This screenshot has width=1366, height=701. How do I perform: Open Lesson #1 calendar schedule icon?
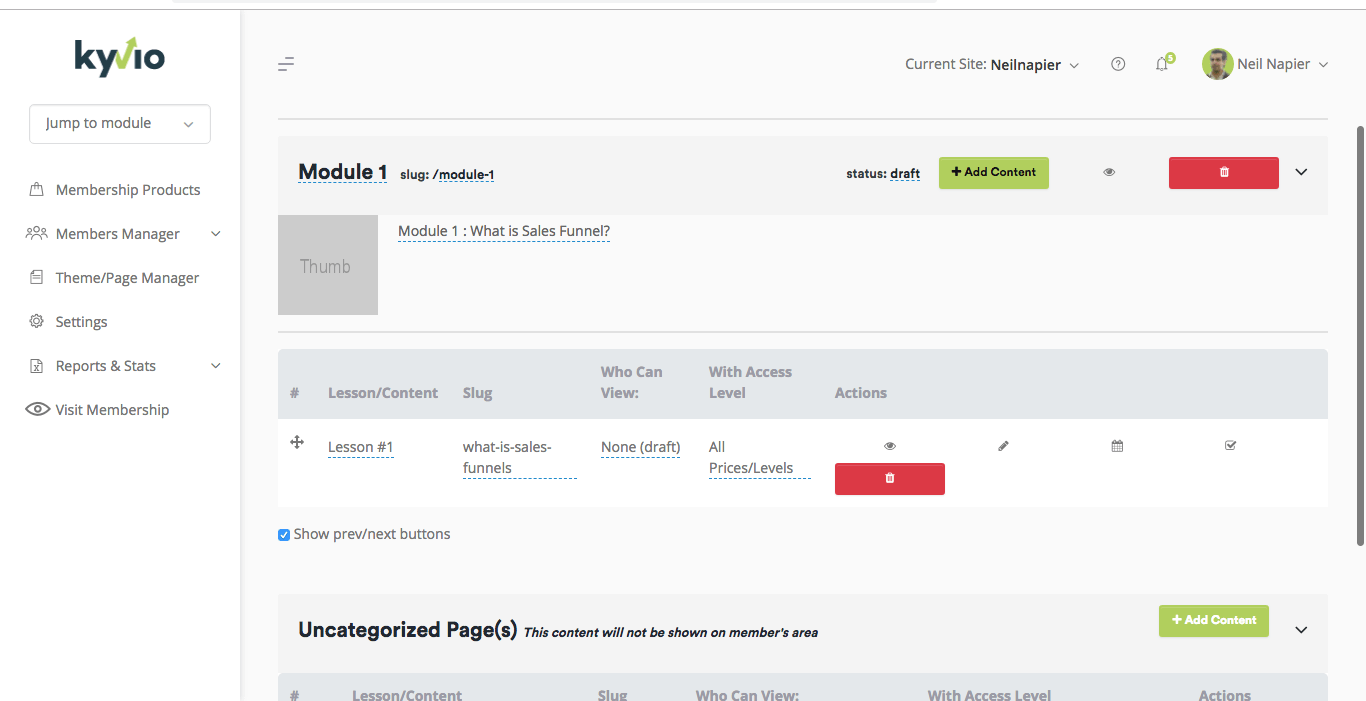[1117, 446]
